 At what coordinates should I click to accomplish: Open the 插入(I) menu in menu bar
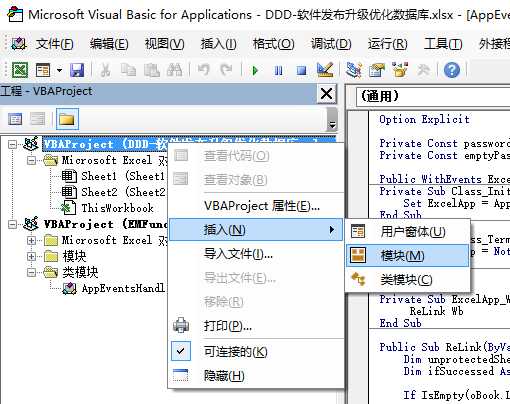click(x=218, y=44)
